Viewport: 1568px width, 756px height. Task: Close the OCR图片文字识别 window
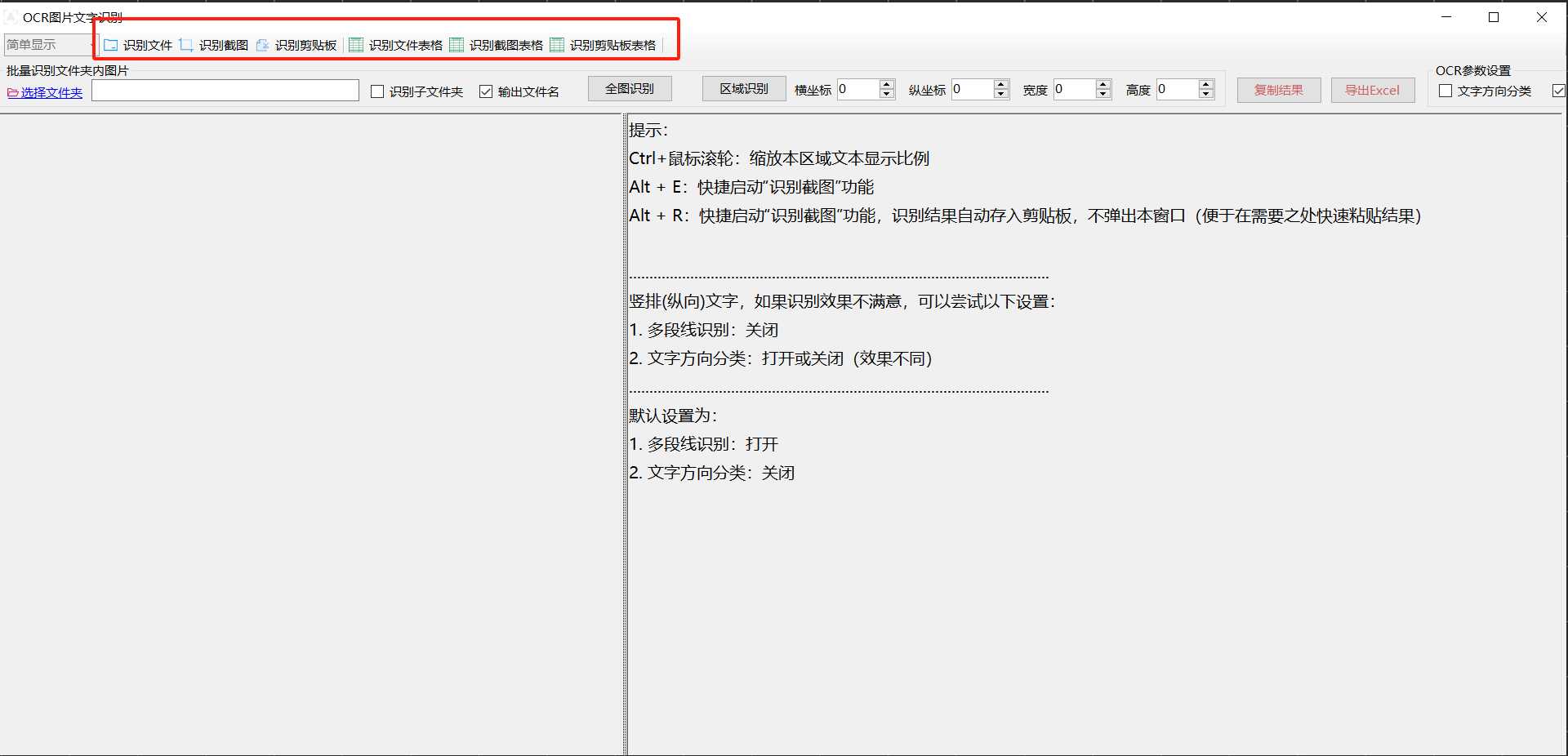click(1542, 17)
